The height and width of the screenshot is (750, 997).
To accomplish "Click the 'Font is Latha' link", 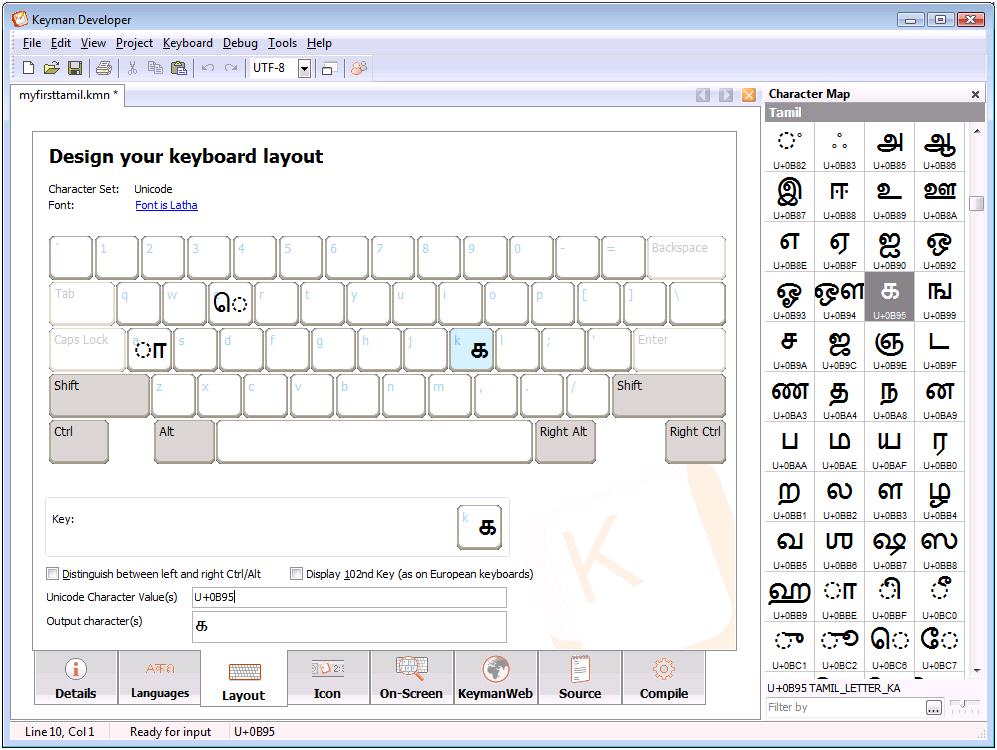I will (167, 205).
